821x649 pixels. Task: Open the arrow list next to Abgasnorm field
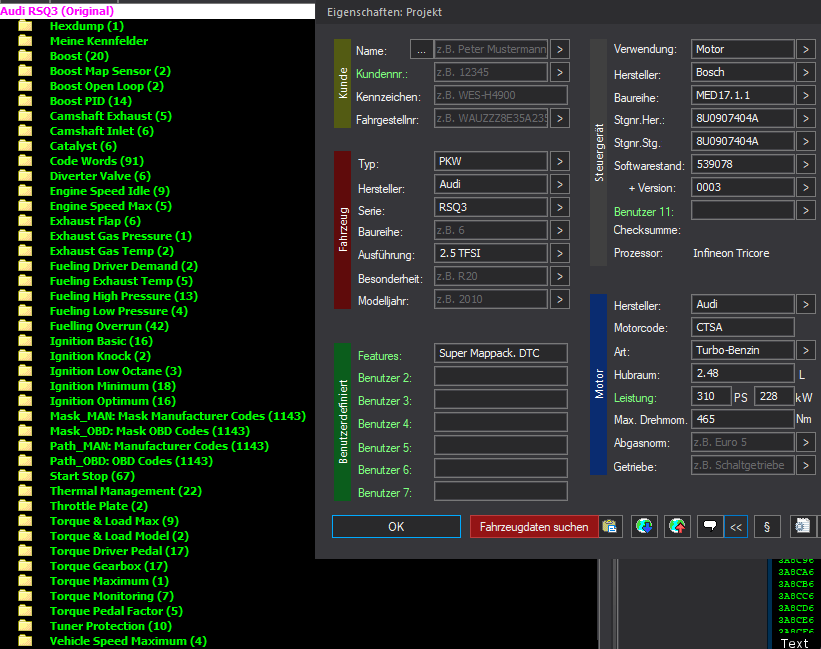click(806, 442)
